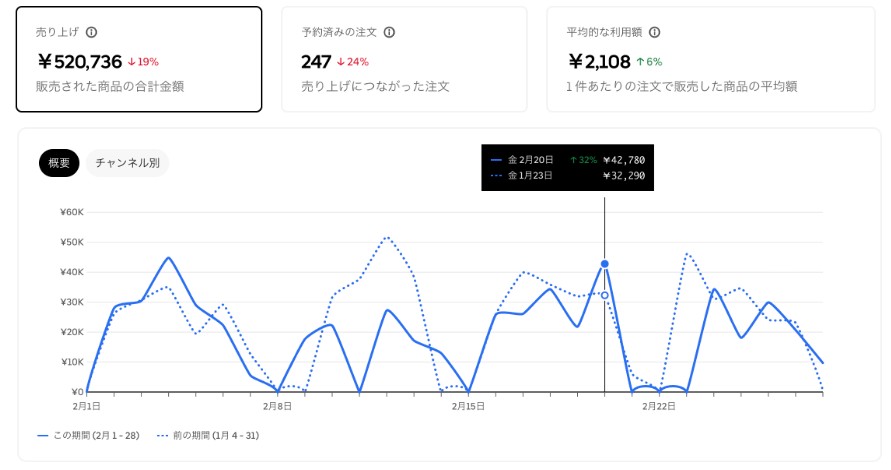Screen dimensions: 891x470
Task: Toggle legend item この期間 (2月1-28)
Action: tap(89, 435)
